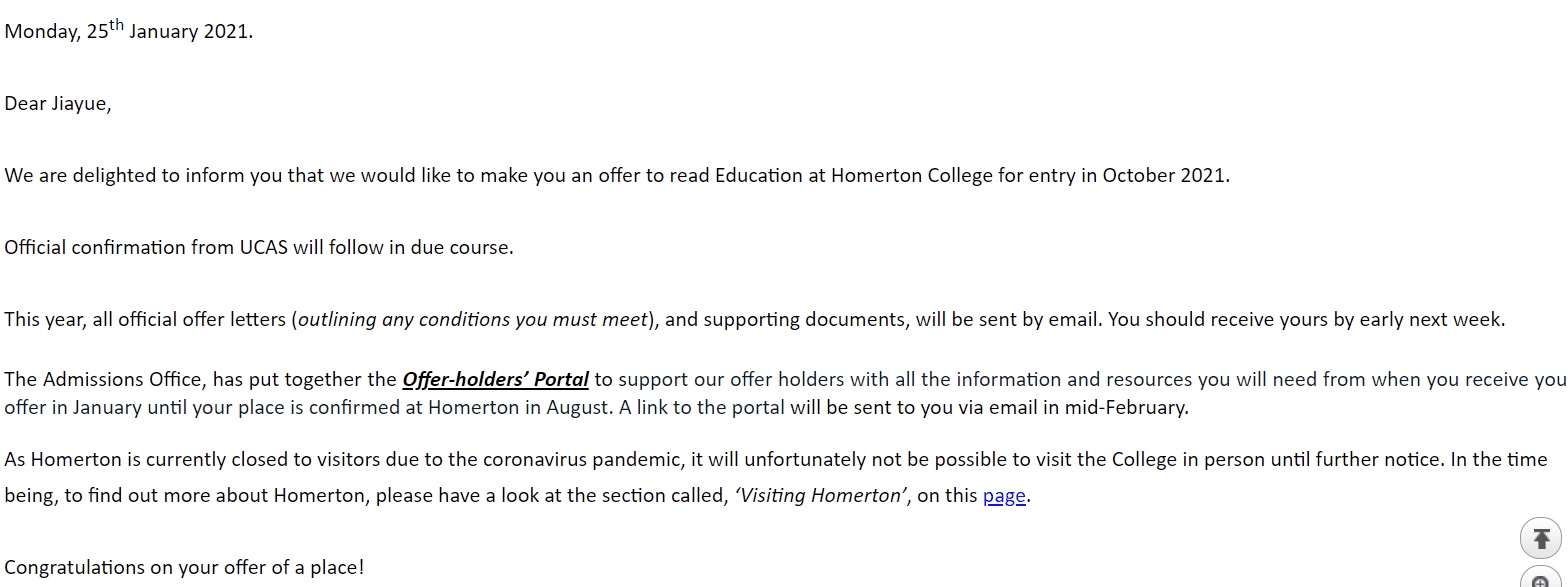
Task: Click the scroll-to-top arrow button
Action: pos(1540,538)
